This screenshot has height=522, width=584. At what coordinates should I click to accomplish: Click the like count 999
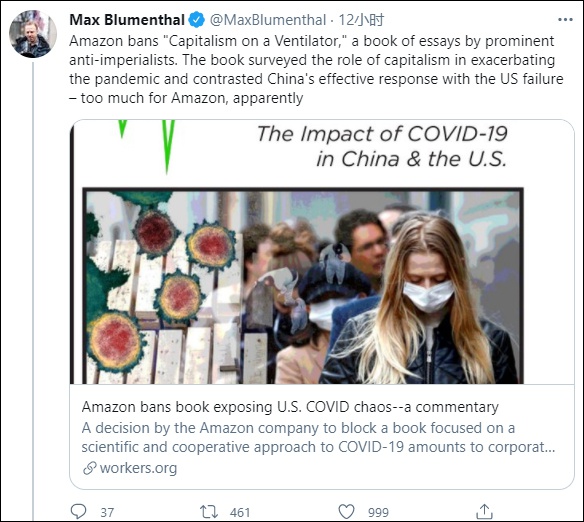coord(378,513)
